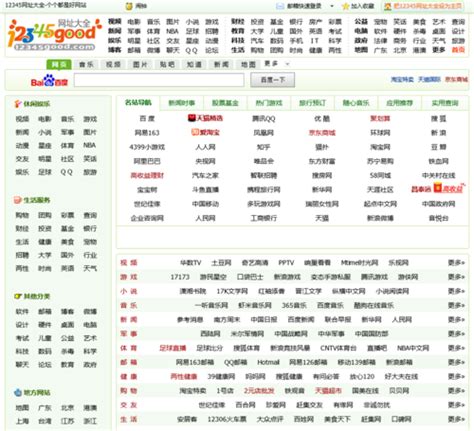Focus the Baidu search input field

point(159,80)
